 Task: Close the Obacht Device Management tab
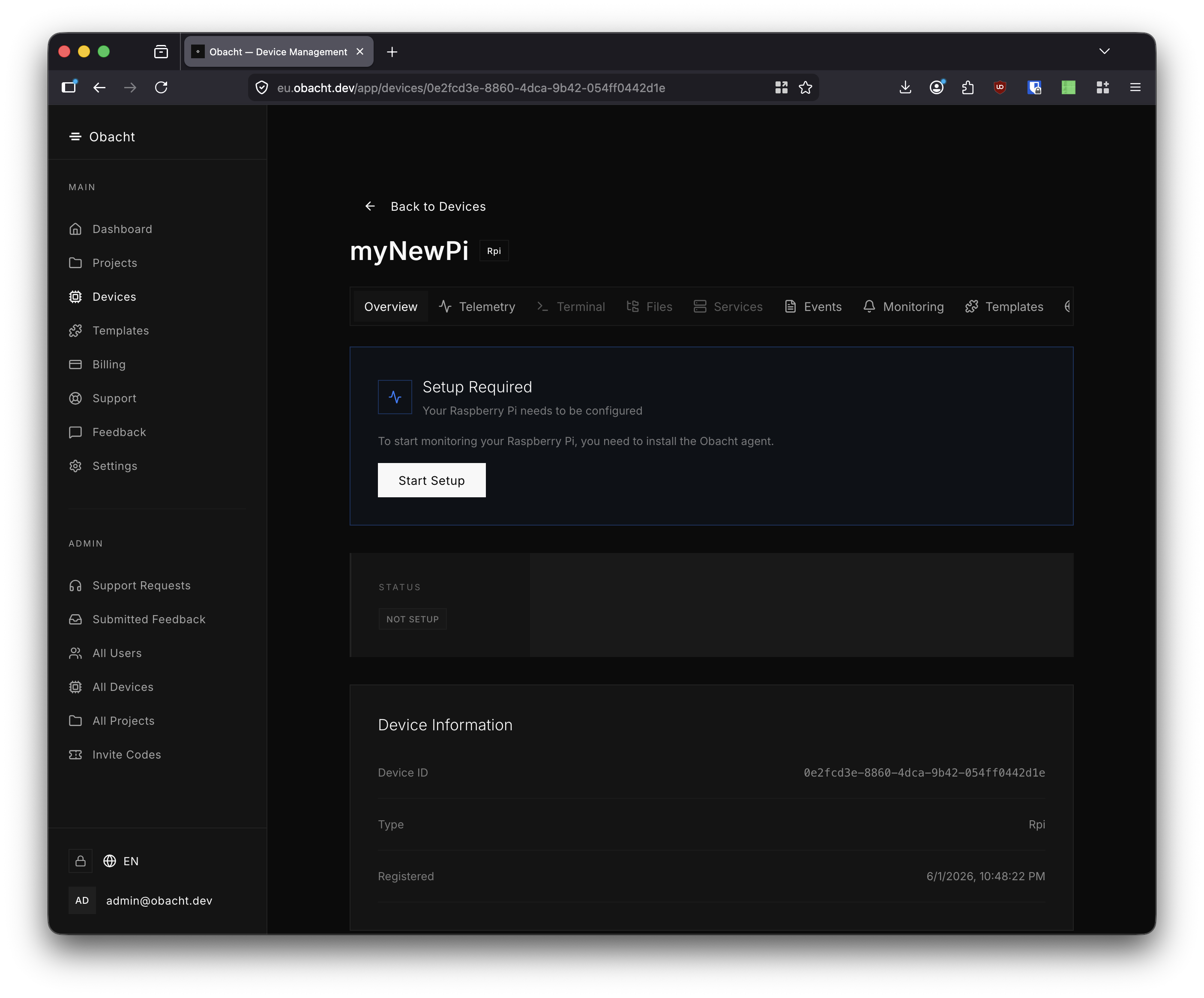(x=360, y=51)
